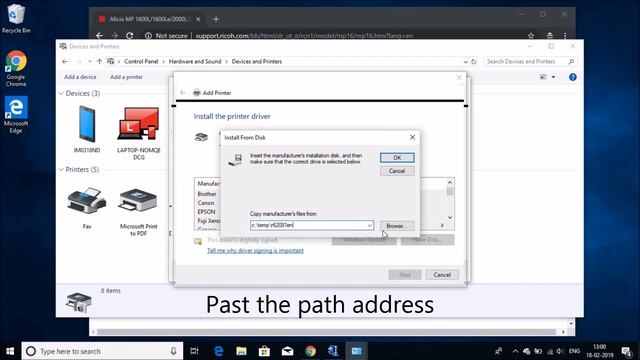Click Cancel in the Add Printer wizard
Image resolution: width=640 pixels, height=360 pixels.
click(442, 275)
